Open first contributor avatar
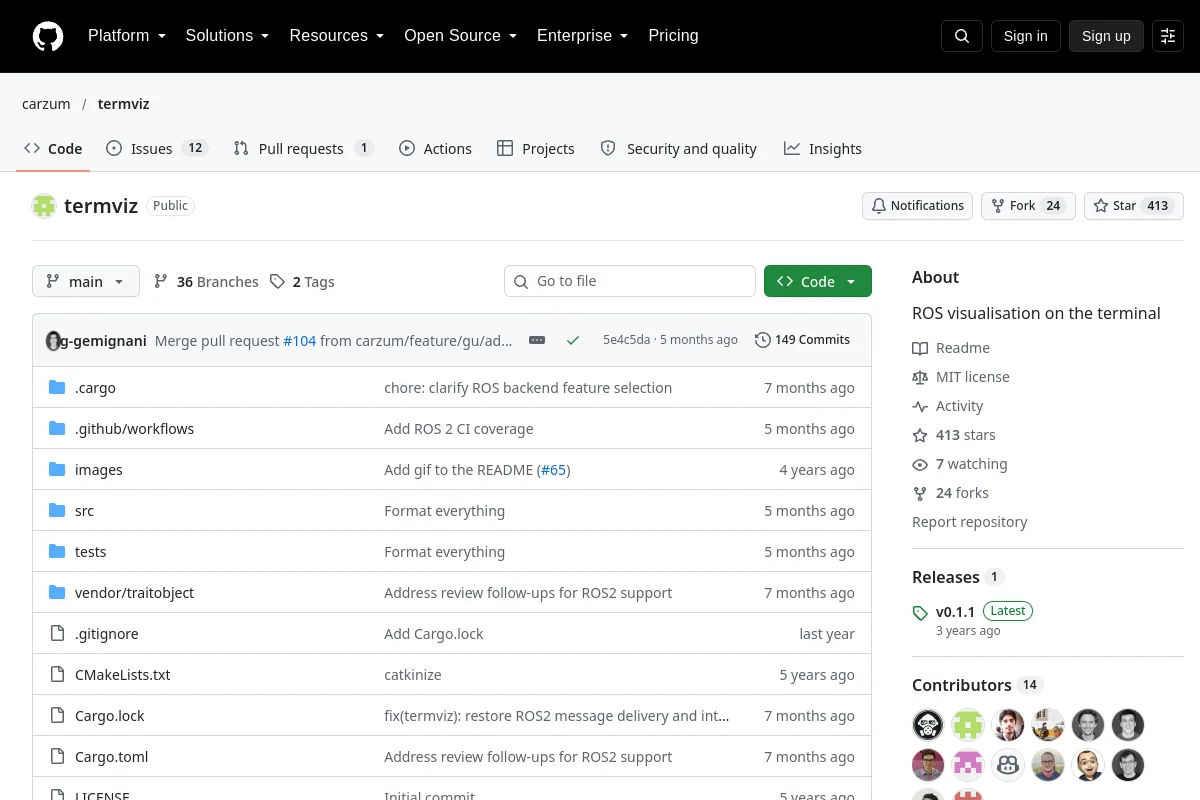1200x800 pixels. tap(928, 725)
